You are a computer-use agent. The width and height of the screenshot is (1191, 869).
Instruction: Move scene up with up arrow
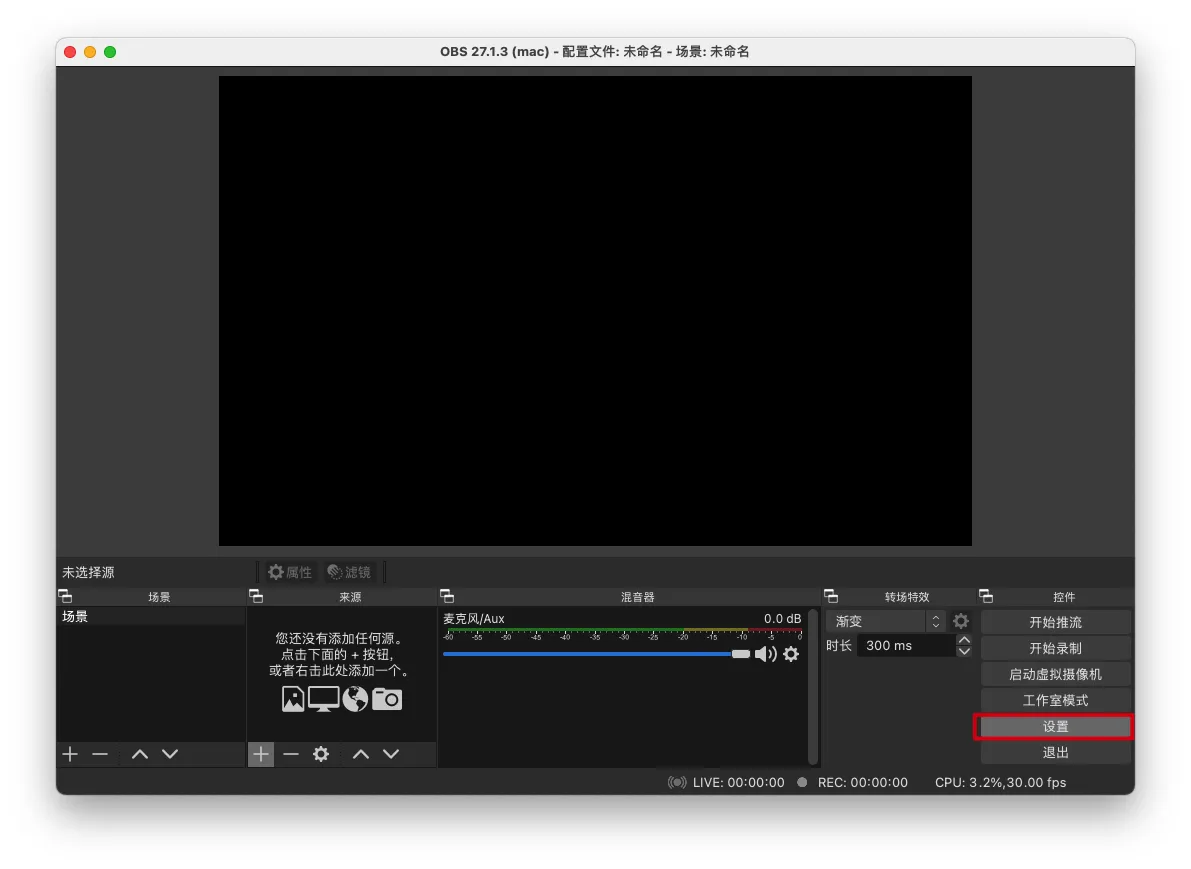(140, 754)
